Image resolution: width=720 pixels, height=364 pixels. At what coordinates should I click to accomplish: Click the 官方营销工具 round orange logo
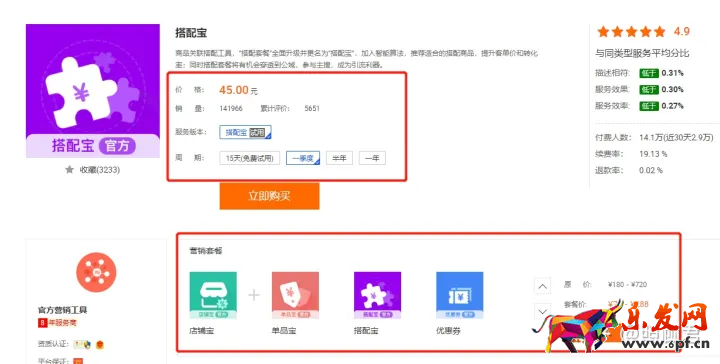point(96,272)
